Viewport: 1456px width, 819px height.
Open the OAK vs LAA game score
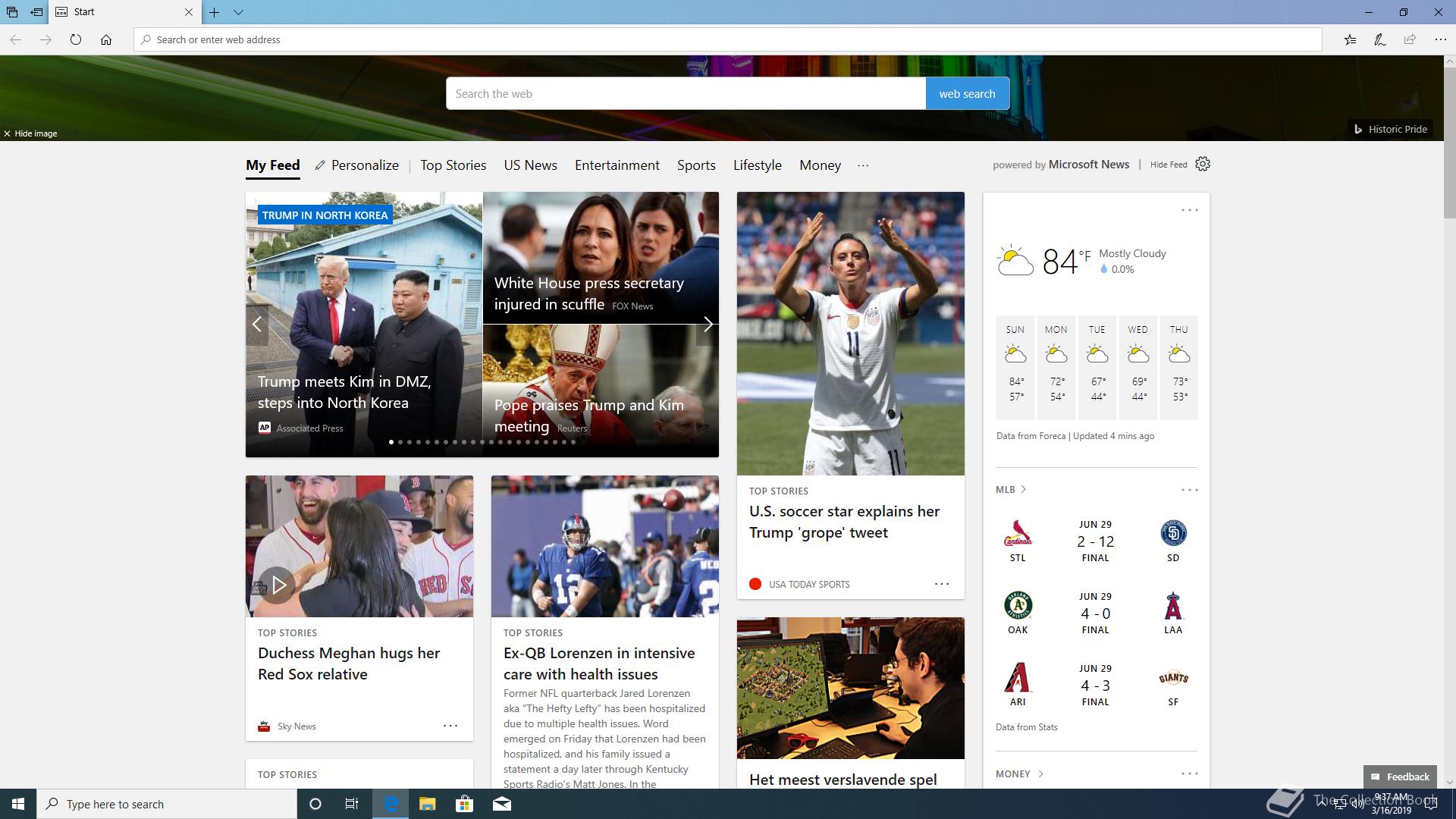1095,613
